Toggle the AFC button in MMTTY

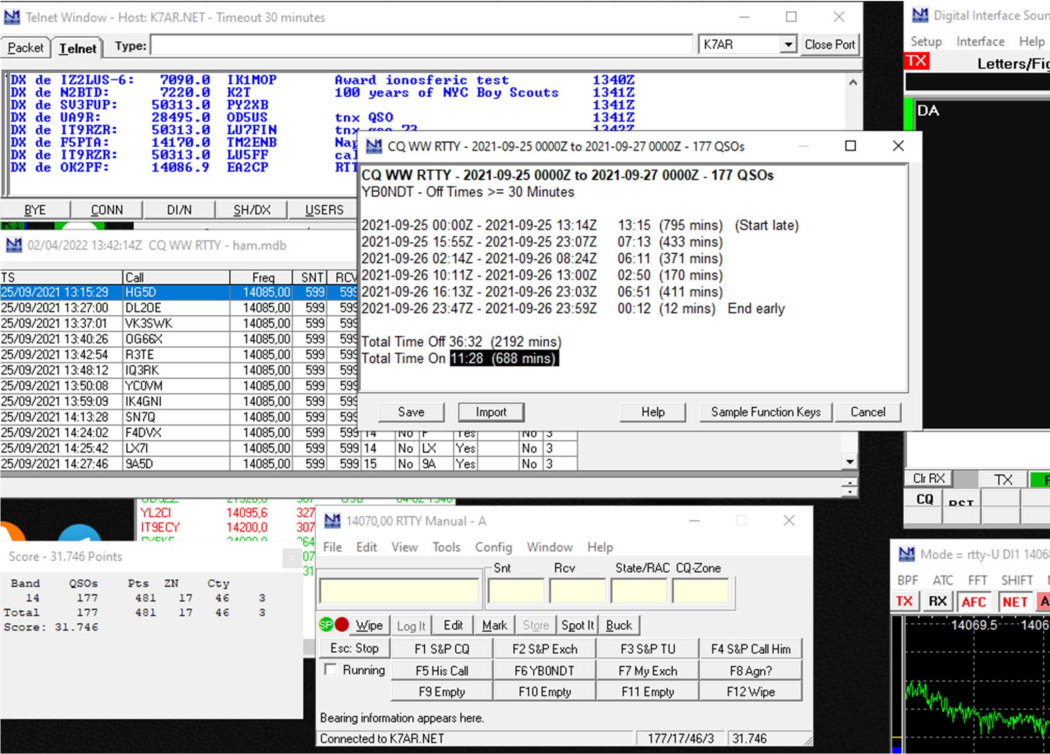click(973, 601)
